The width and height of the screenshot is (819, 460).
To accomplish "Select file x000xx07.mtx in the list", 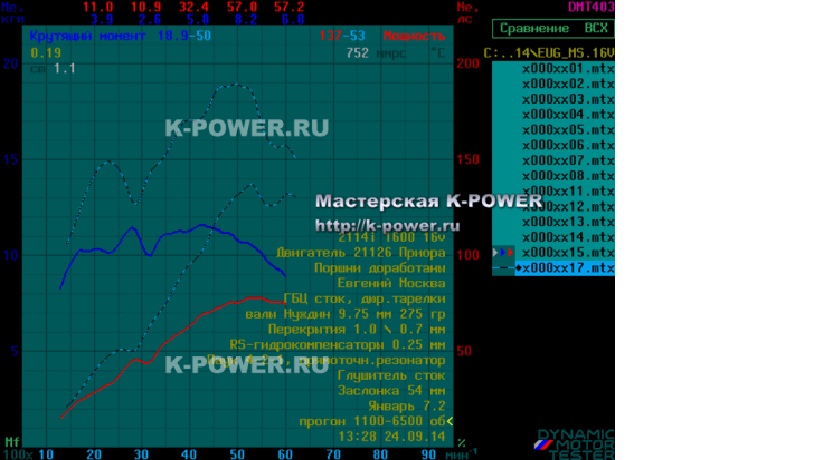I will [568, 160].
